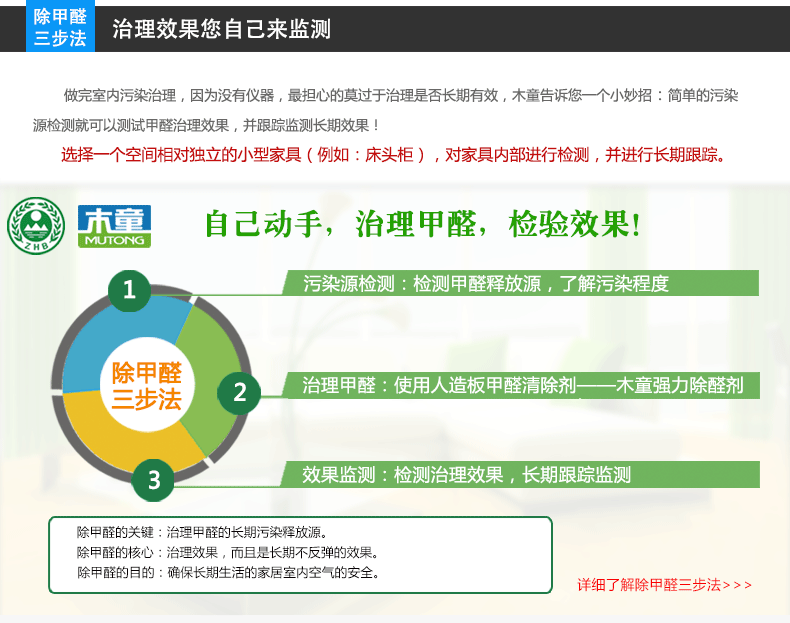Viewport: 790px width, 623px height.
Task: Click the line 除甲醛的关键：治理甲醛的长期污染释放源
Action: pos(203,532)
